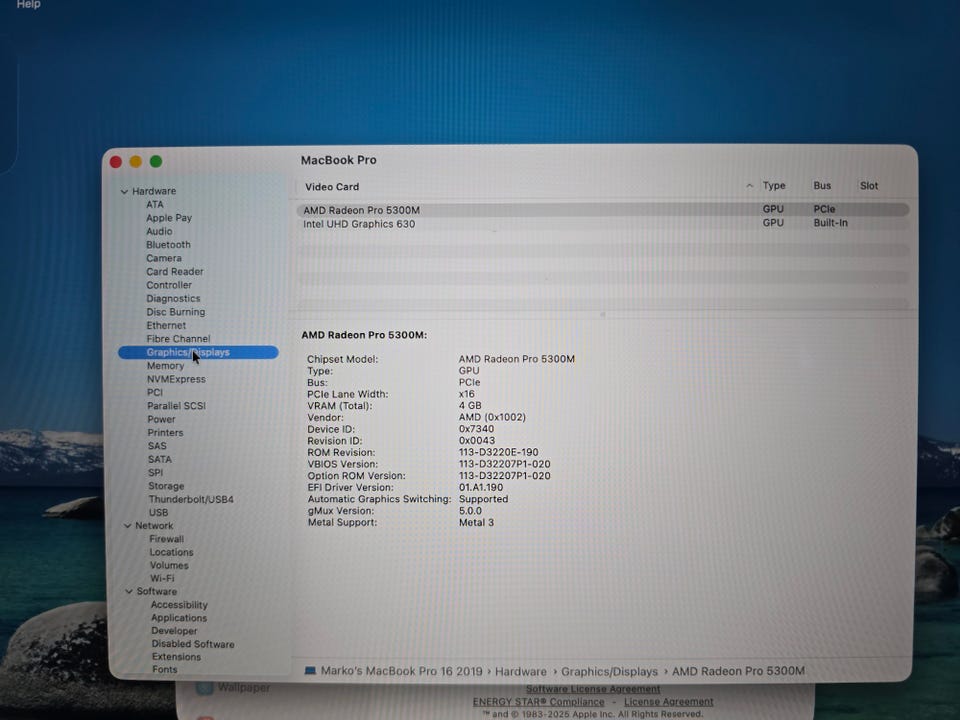Select NVMExpress in the sidebar
The height and width of the screenshot is (720, 960).
pos(176,379)
